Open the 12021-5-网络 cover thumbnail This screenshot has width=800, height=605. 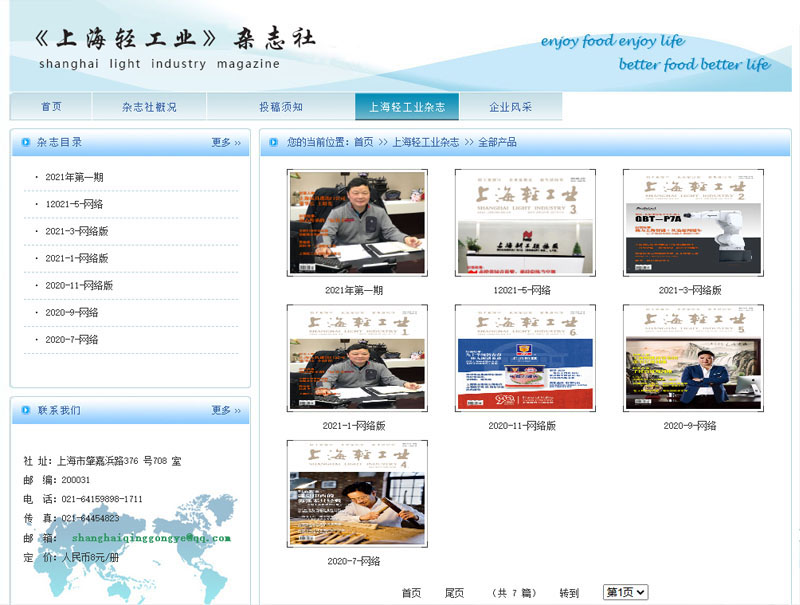(525, 223)
